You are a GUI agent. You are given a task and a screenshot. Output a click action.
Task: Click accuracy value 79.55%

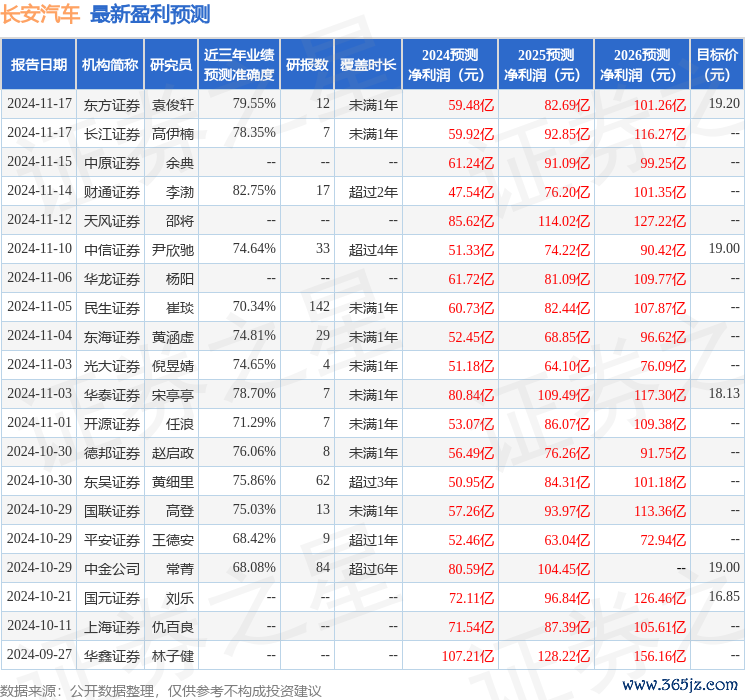254,104
